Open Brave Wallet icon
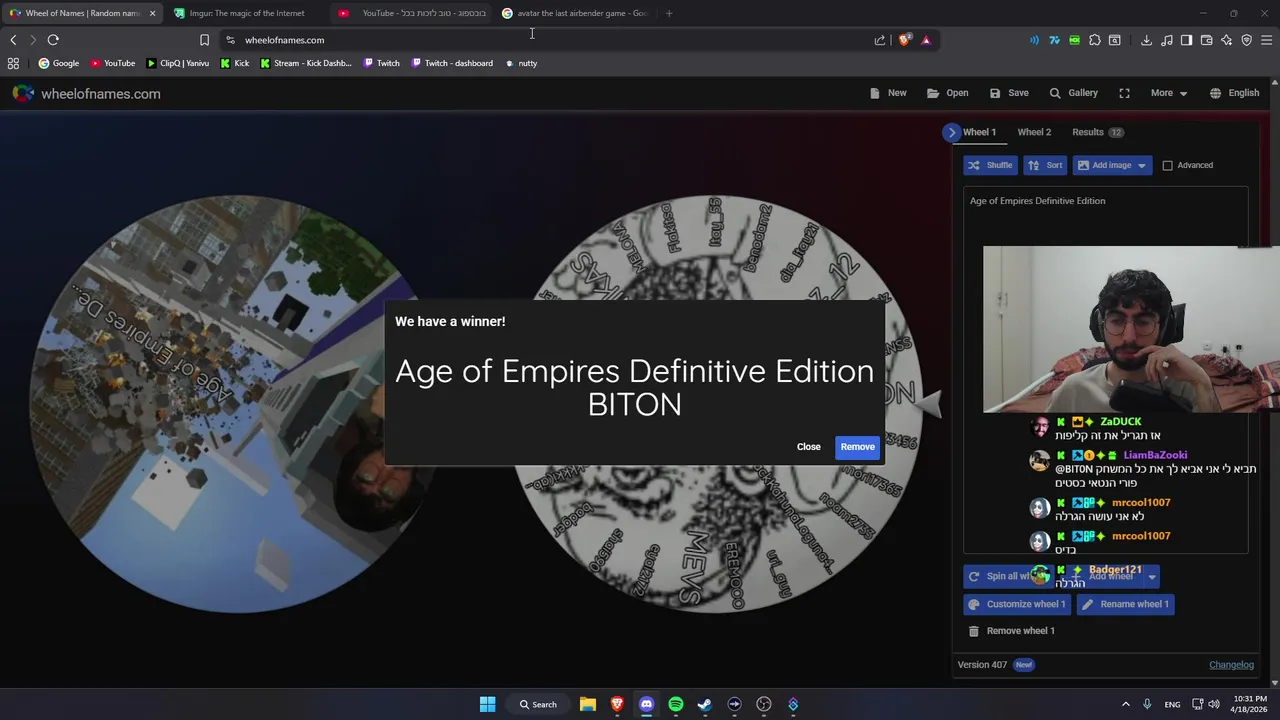Image resolution: width=1280 pixels, height=720 pixels. coord(1206,40)
